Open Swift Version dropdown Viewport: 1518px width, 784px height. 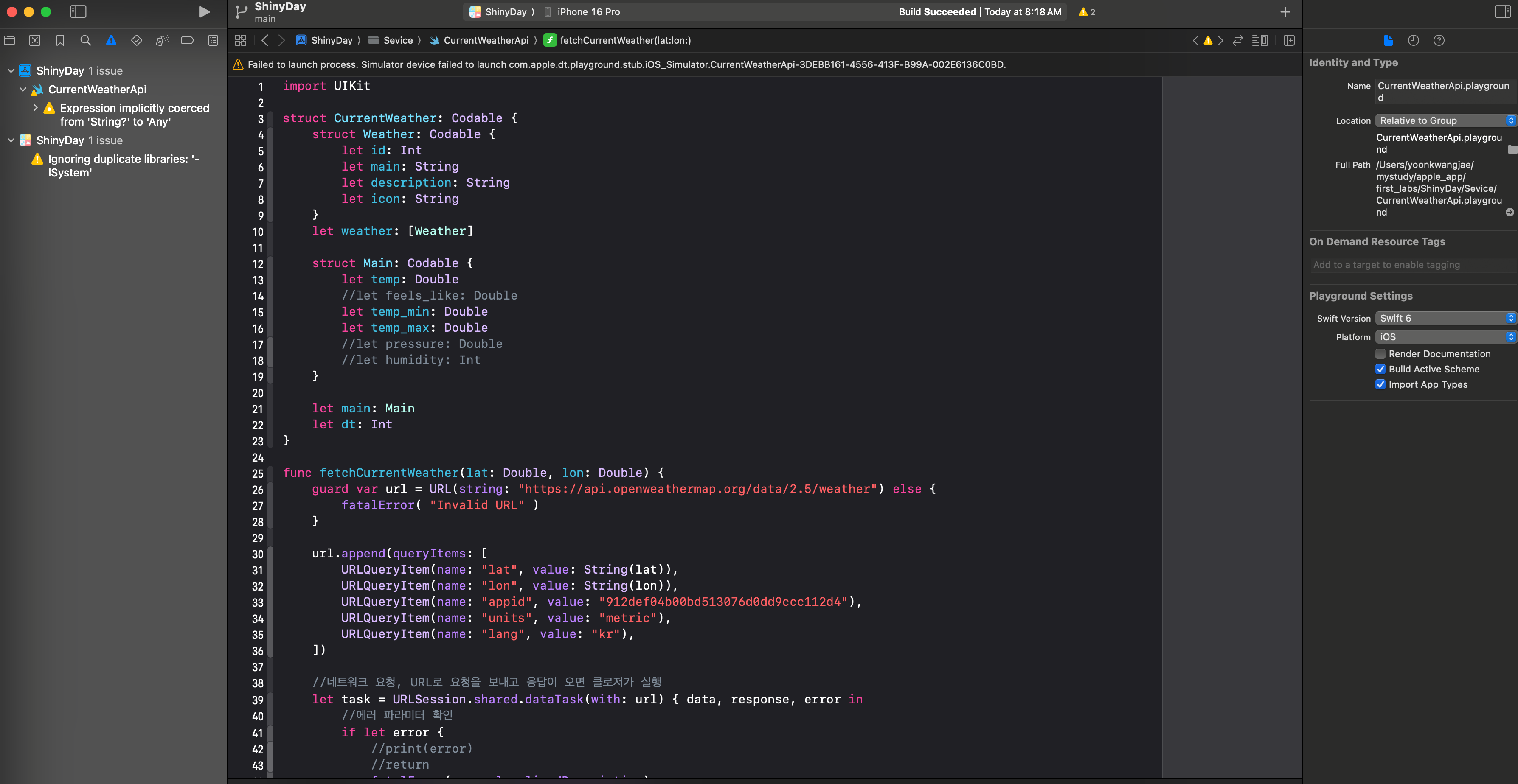1445,318
